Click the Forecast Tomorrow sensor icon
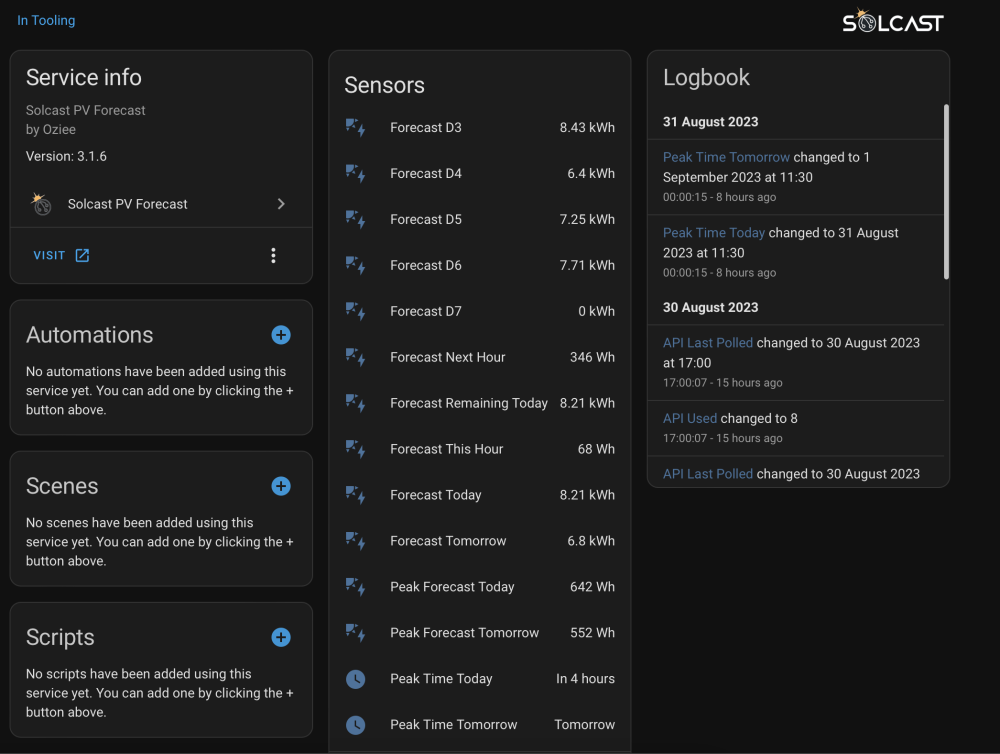Image resolution: width=1000 pixels, height=754 pixels. click(355, 541)
